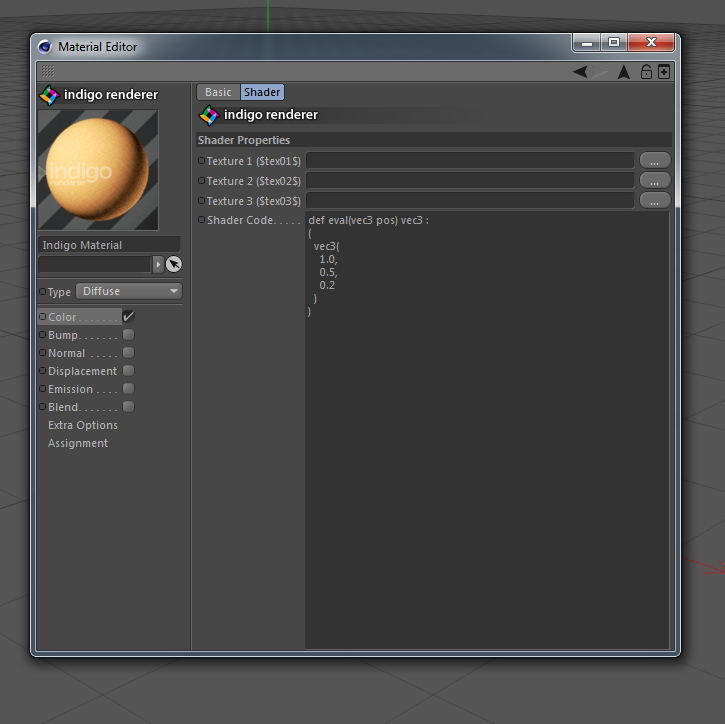
Task: Uncheck the Color channel checkbox
Action: click(x=129, y=316)
